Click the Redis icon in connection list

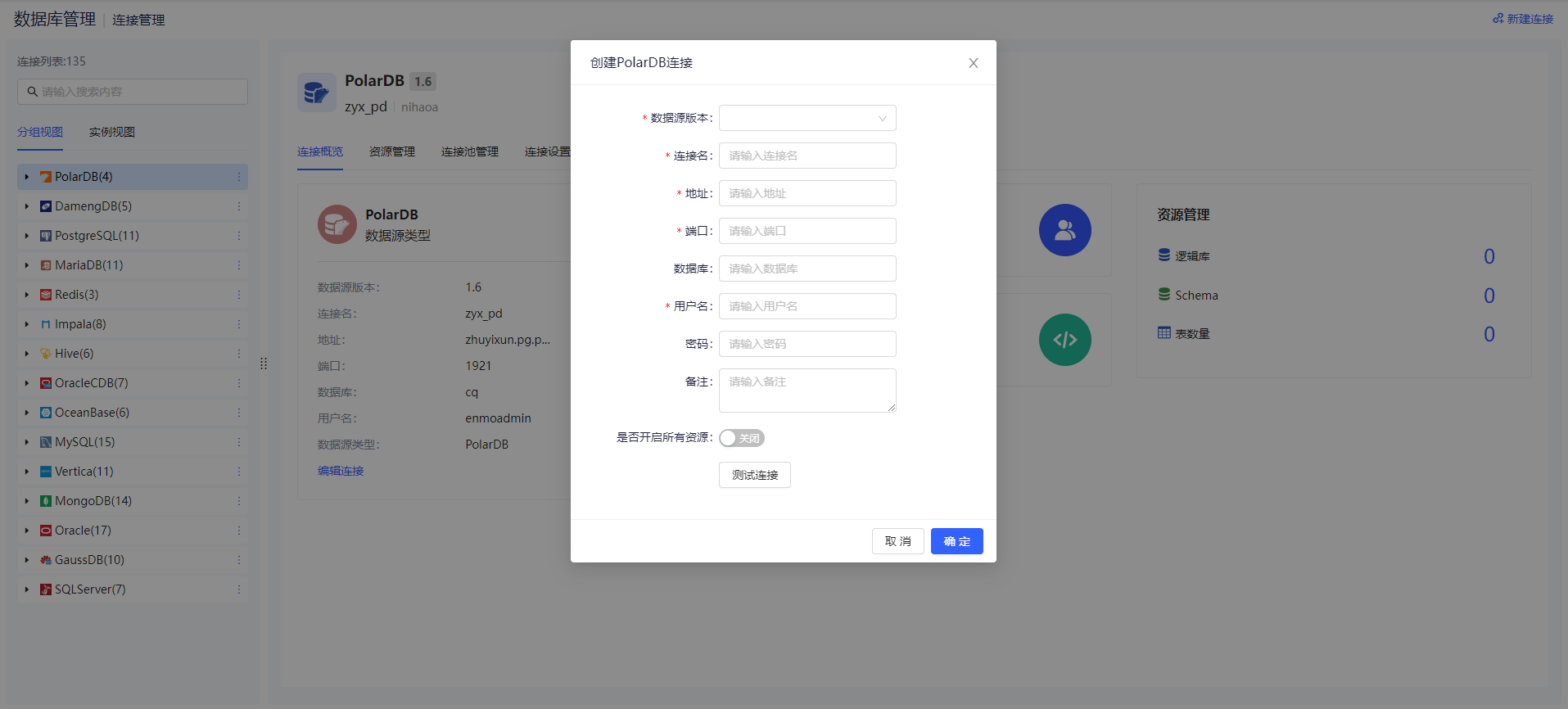pyautogui.click(x=46, y=295)
